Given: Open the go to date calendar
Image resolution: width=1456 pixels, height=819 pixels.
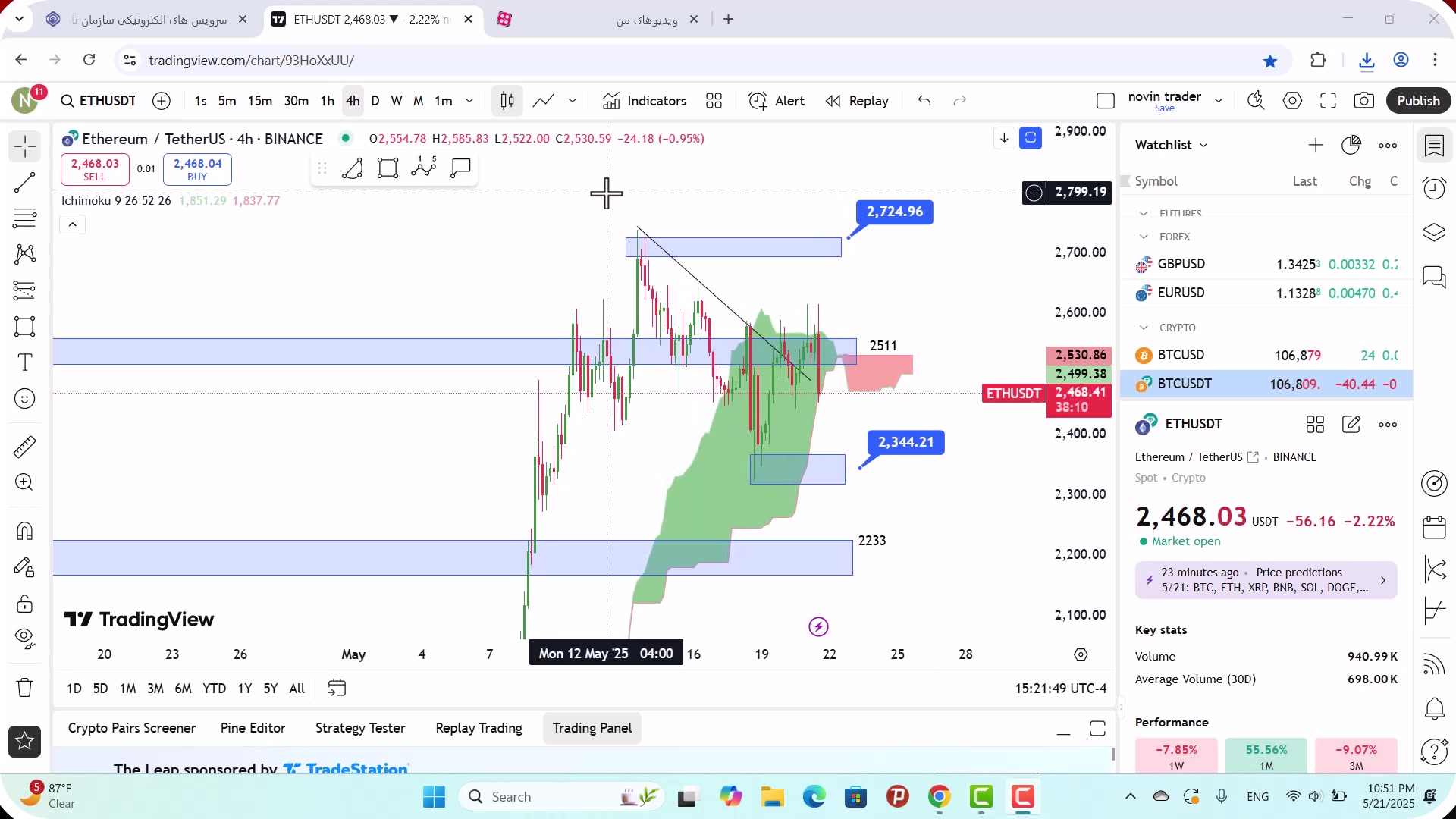Looking at the screenshot, I should (337, 689).
